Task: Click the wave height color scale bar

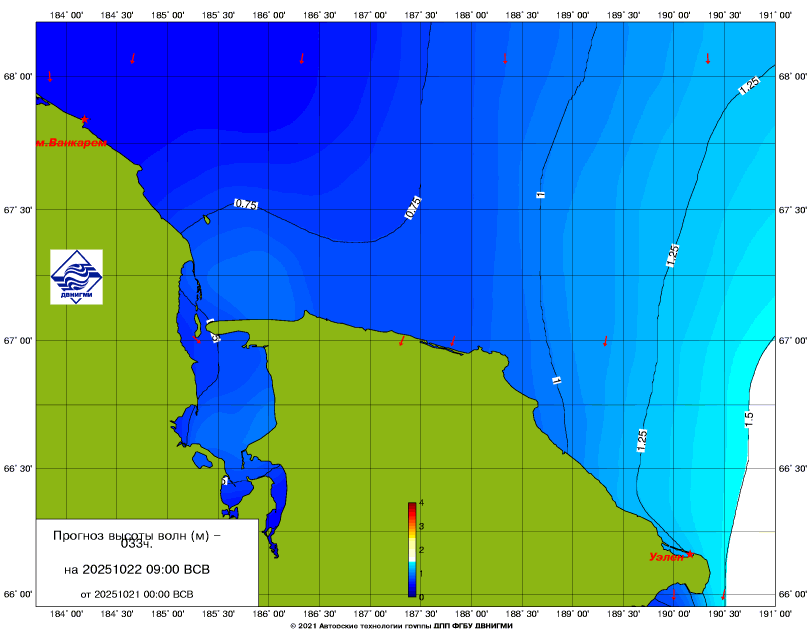Action: 411,550
